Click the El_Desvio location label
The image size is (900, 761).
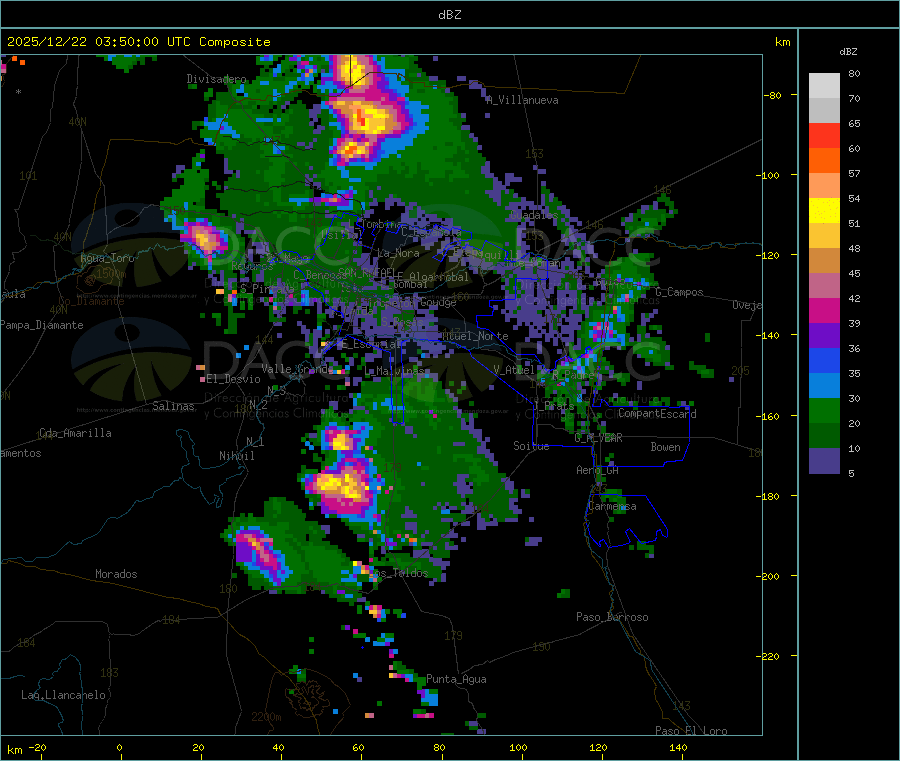(x=233, y=379)
